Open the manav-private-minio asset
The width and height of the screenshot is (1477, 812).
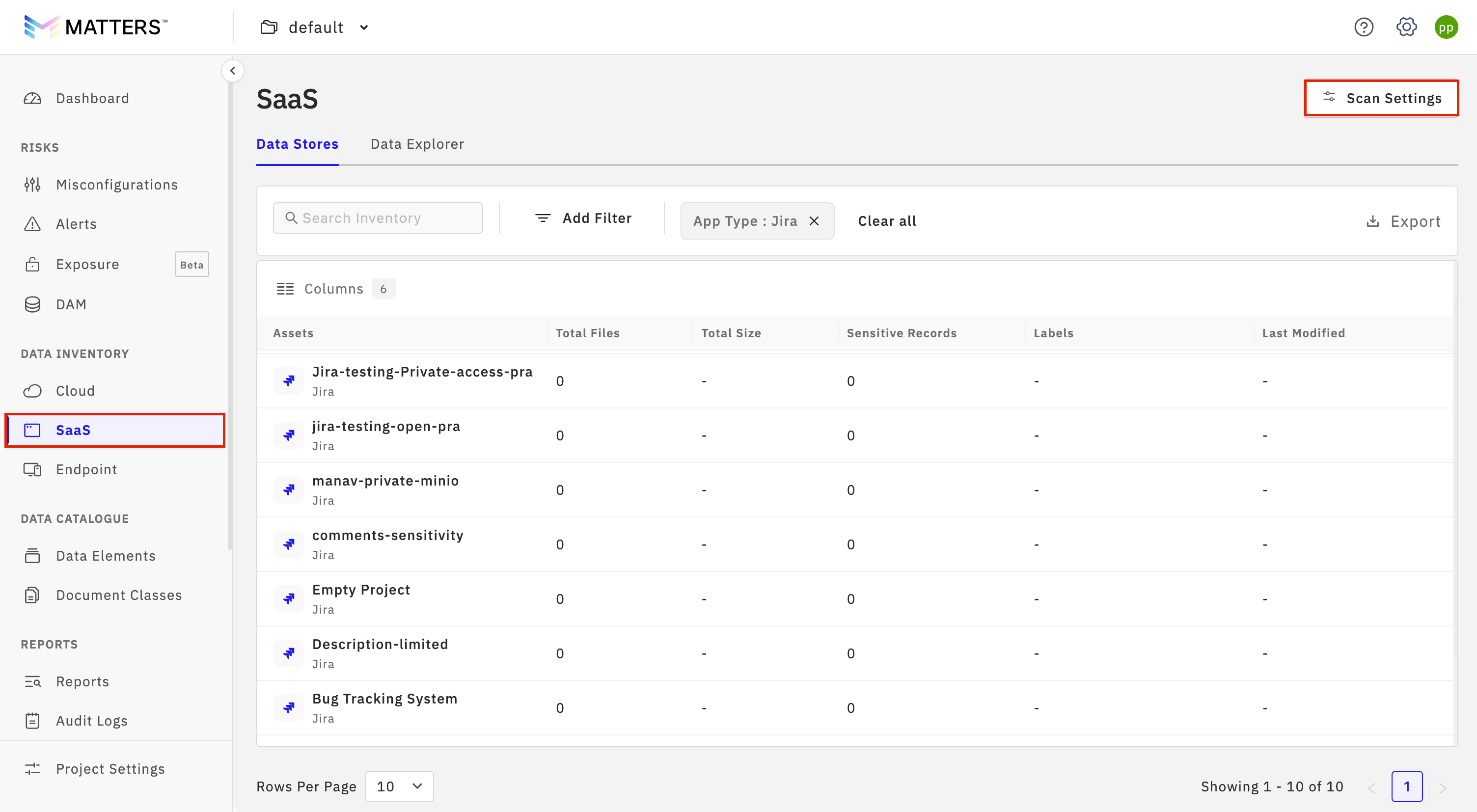385,481
